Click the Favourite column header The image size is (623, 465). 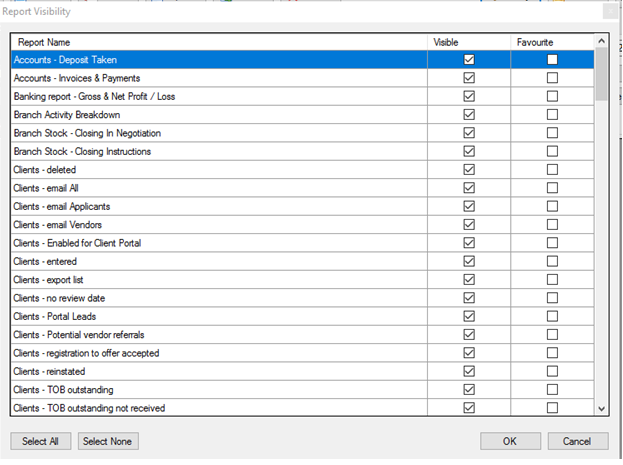[x=552, y=42]
